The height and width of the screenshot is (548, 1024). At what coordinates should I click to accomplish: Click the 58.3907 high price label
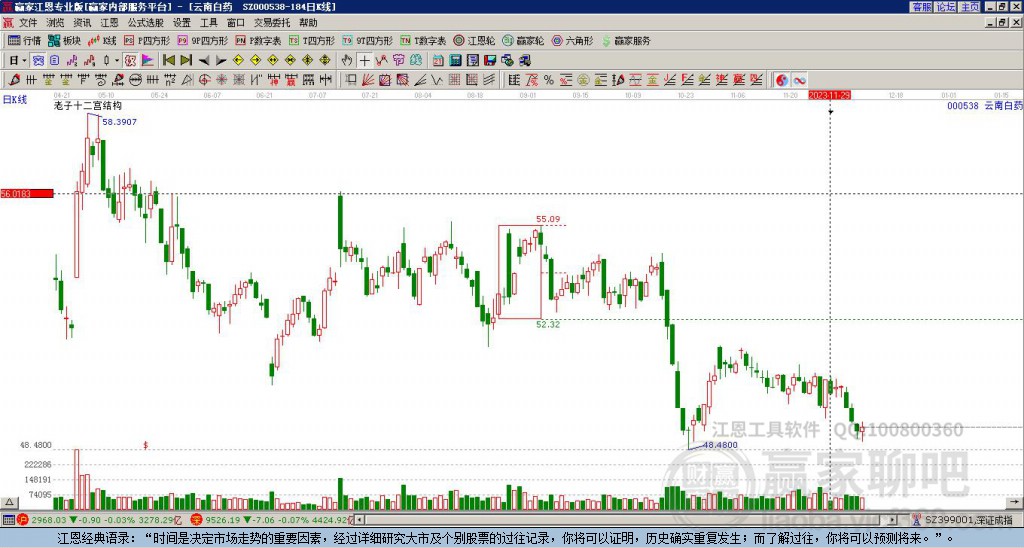point(120,122)
